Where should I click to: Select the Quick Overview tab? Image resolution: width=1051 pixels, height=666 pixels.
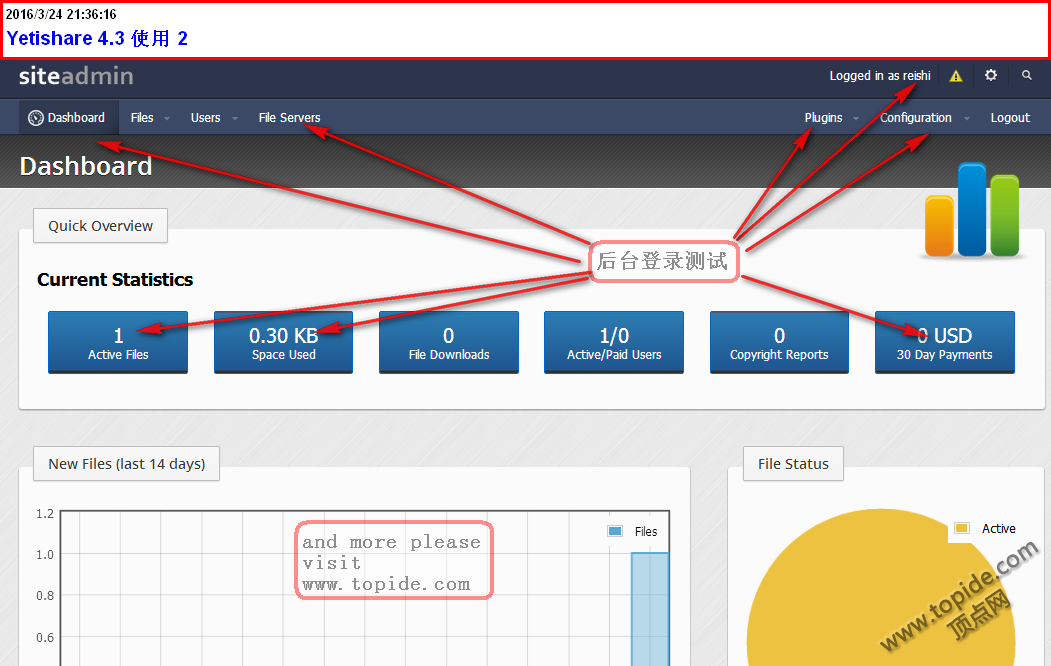click(x=101, y=226)
